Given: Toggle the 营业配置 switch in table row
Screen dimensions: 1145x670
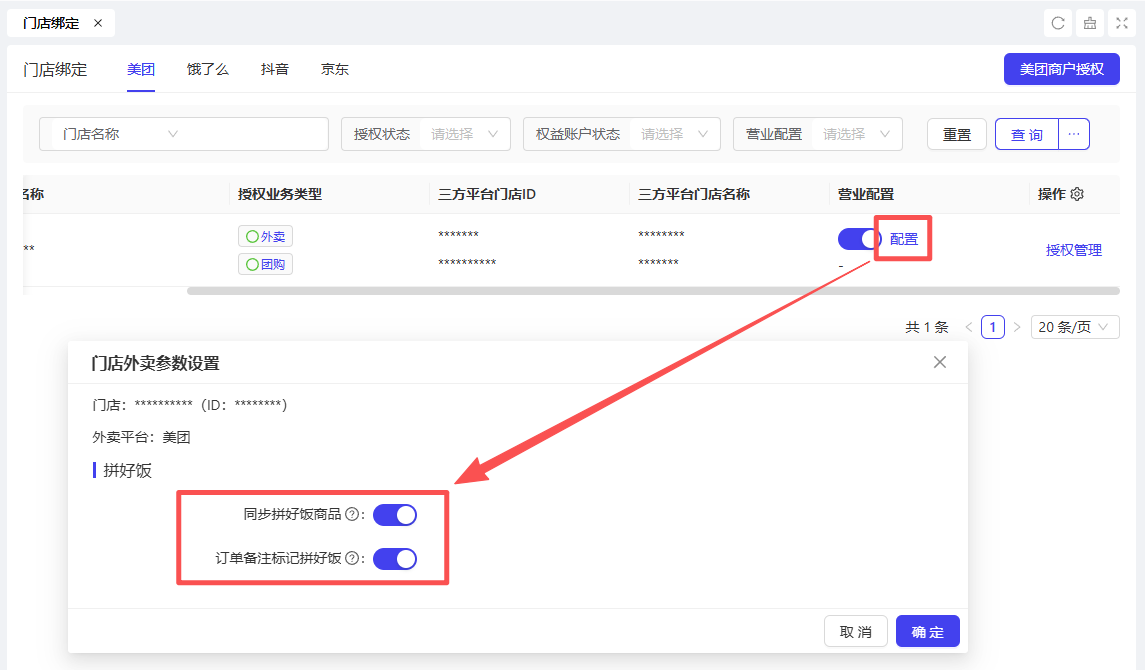Looking at the screenshot, I should pyautogui.click(x=859, y=239).
